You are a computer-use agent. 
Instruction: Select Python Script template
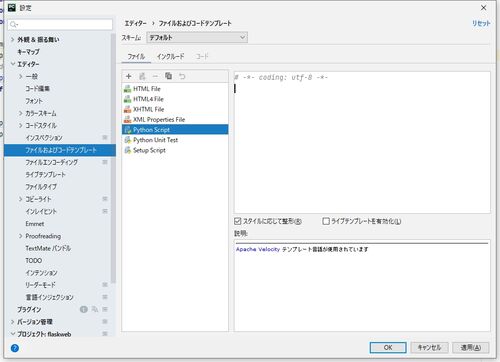tap(175, 130)
